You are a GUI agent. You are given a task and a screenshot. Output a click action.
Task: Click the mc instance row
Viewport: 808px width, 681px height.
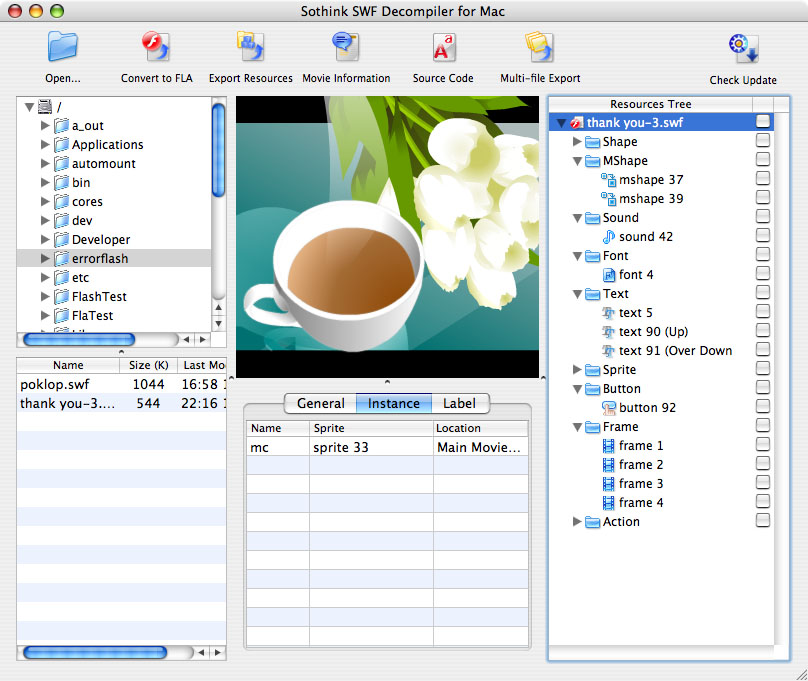(x=387, y=447)
